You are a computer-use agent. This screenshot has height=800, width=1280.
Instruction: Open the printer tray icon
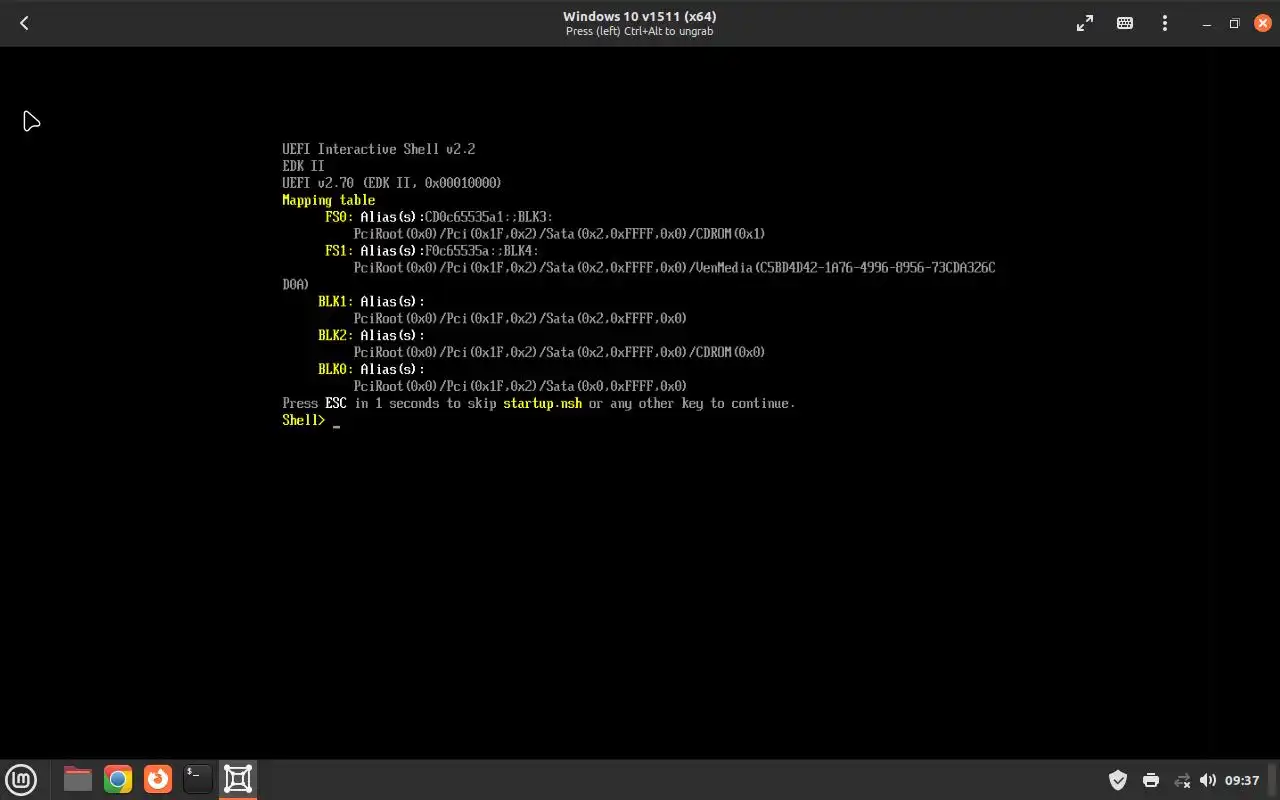pyautogui.click(x=1150, y=780)
